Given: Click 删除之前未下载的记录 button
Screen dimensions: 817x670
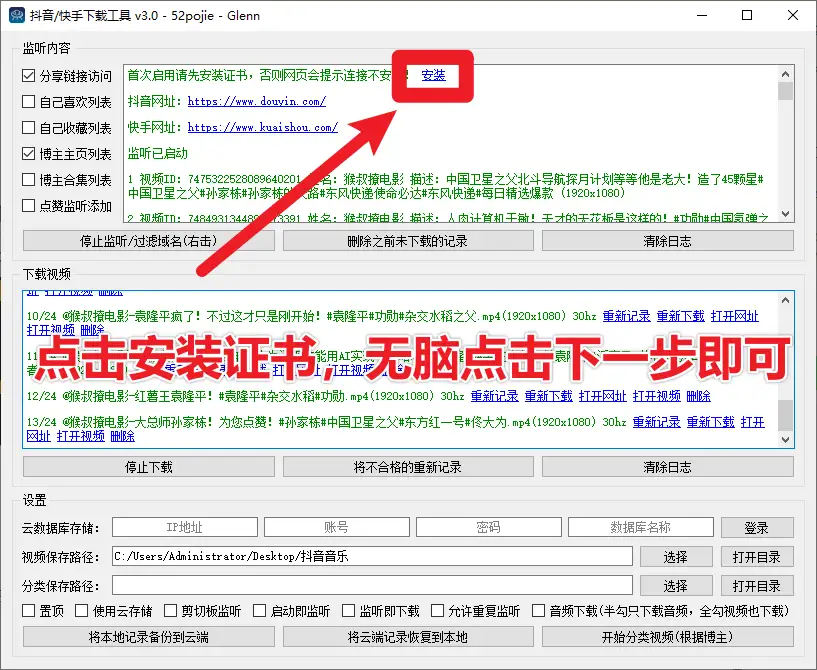Looking at the screenshot, I should [407, 241].
